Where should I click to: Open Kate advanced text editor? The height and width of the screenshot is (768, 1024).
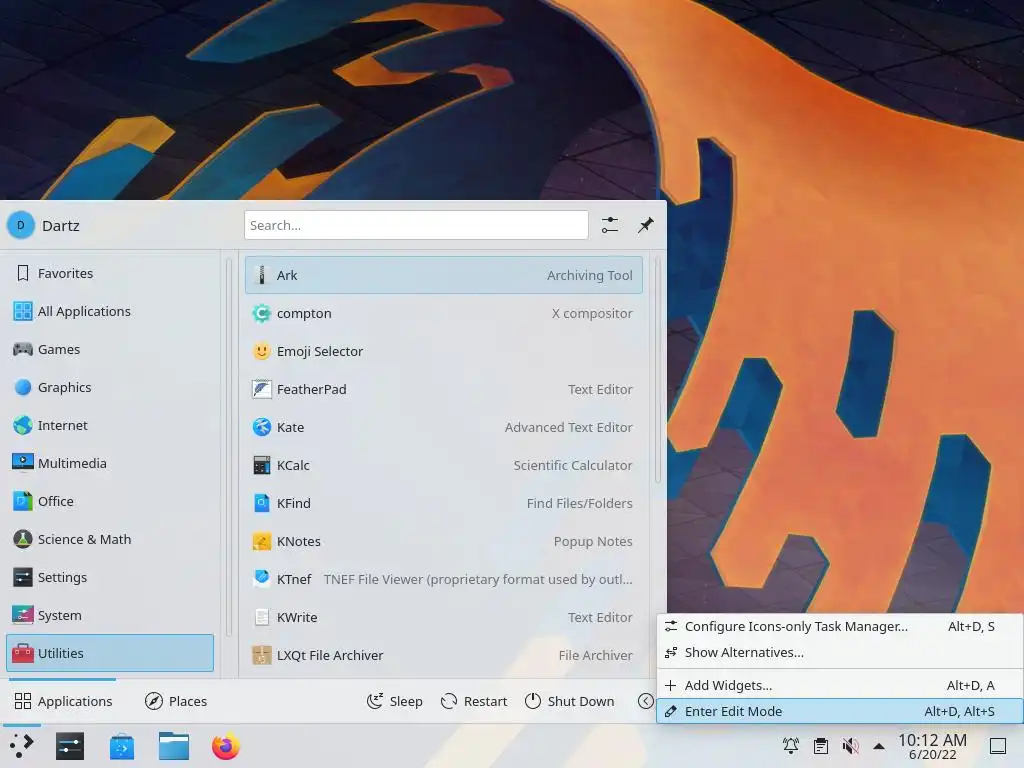pyautogui.click(x=443, y=427)
